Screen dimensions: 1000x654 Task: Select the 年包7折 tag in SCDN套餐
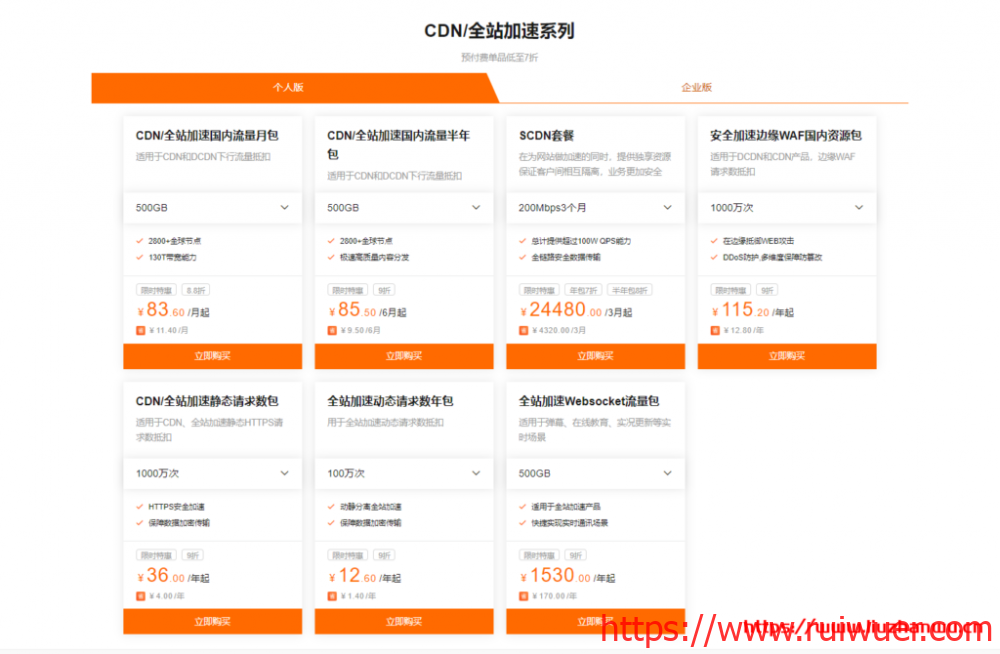point(586,290)
